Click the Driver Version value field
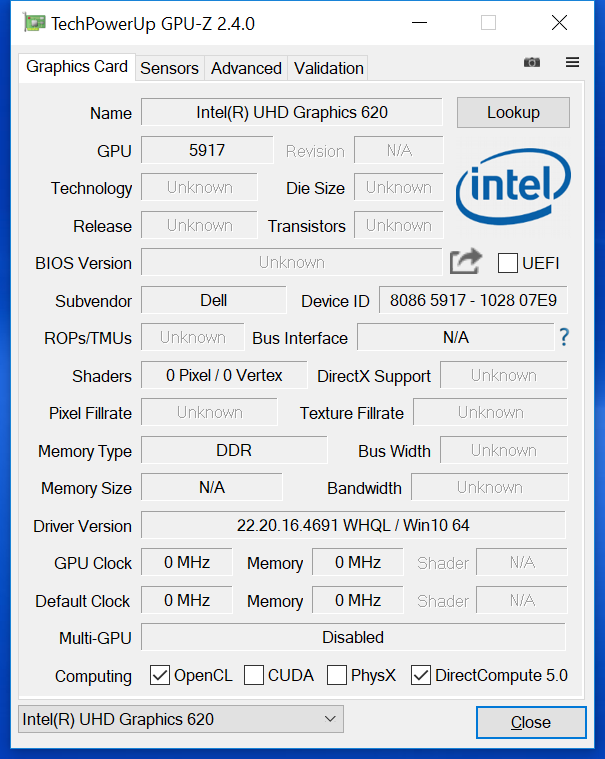Image resolution: width=605 pixels, height=759 pixels. point(353,525)
